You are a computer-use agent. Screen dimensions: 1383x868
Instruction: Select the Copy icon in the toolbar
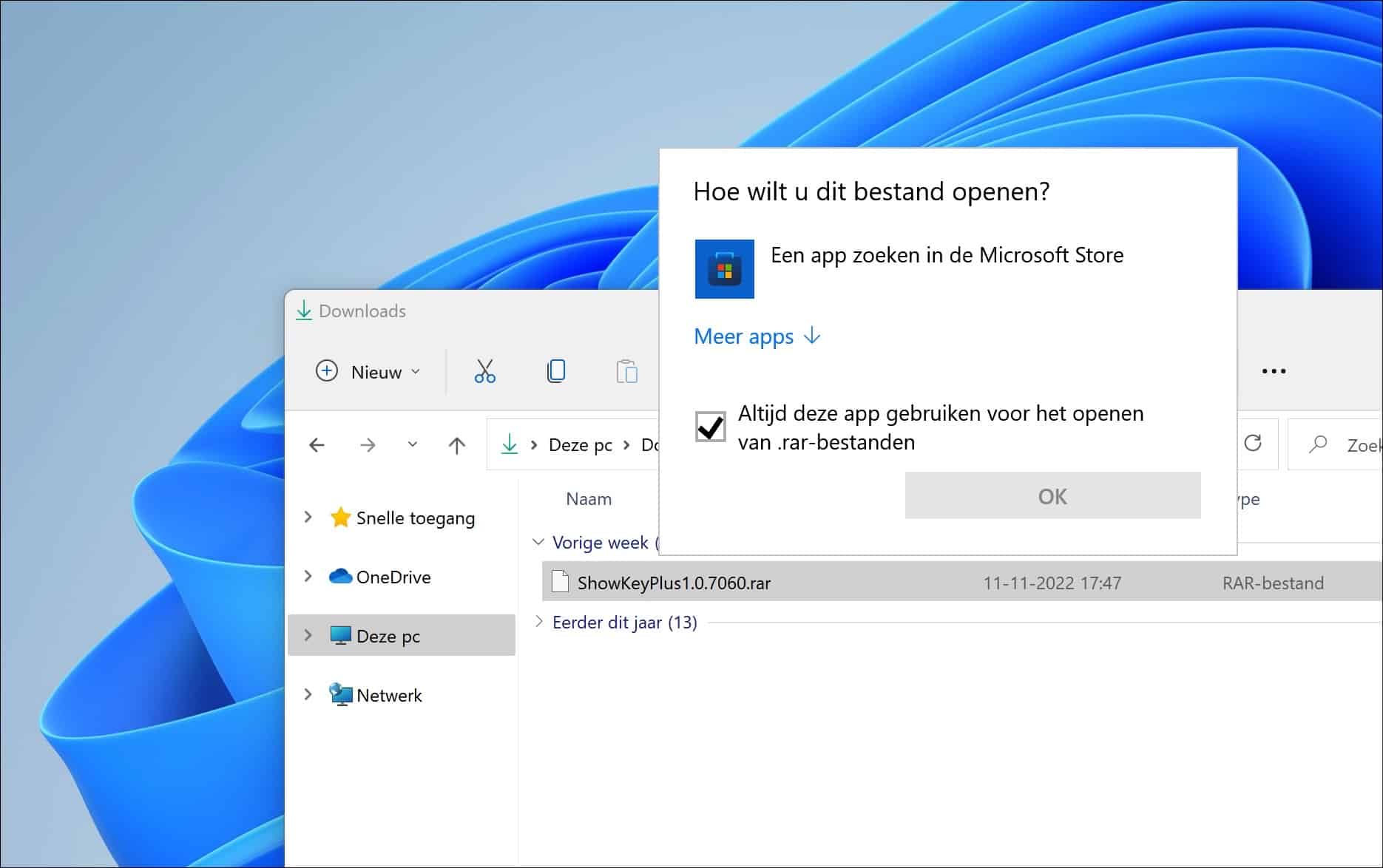[556, 370]
